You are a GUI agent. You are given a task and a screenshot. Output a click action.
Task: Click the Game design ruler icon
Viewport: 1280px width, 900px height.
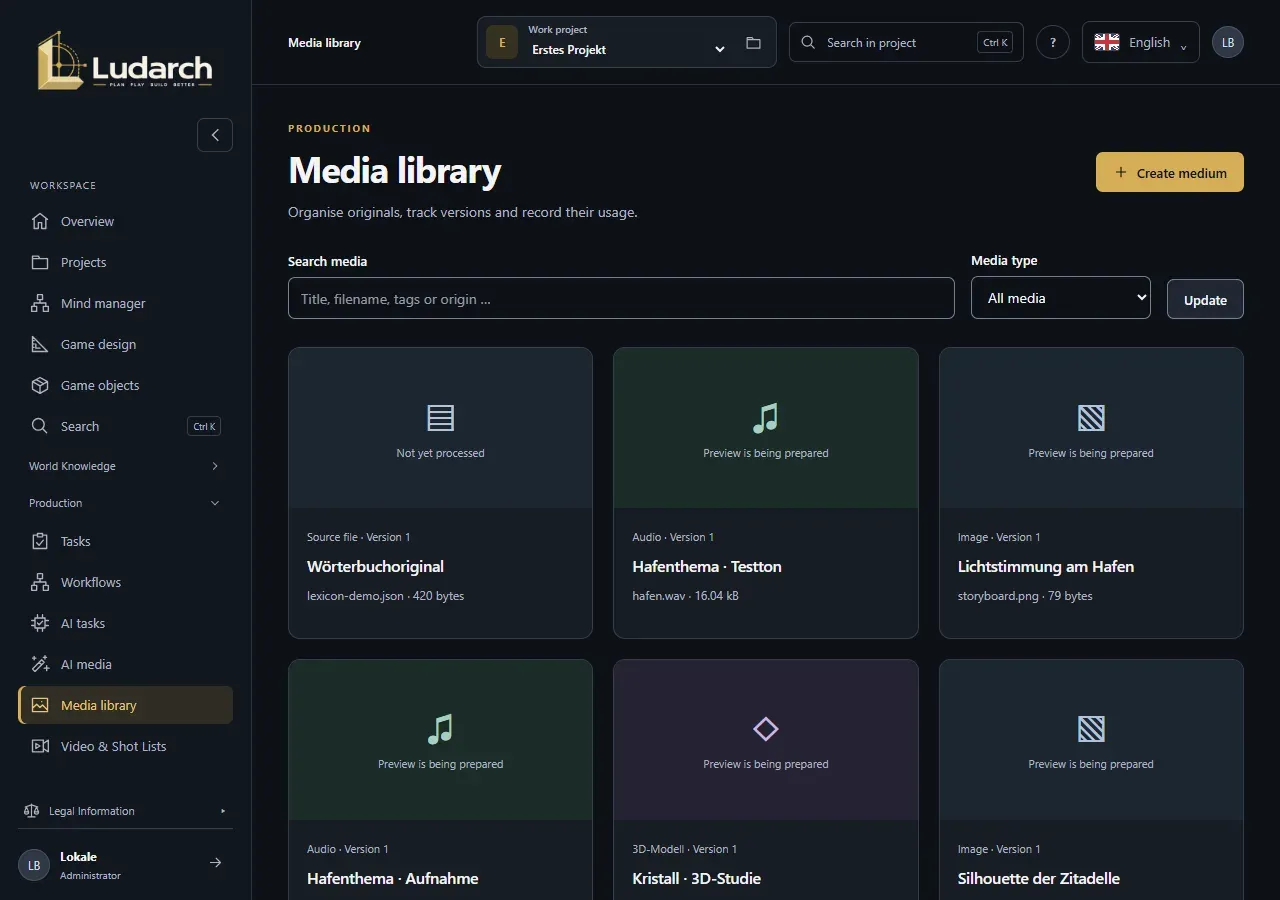40,344
